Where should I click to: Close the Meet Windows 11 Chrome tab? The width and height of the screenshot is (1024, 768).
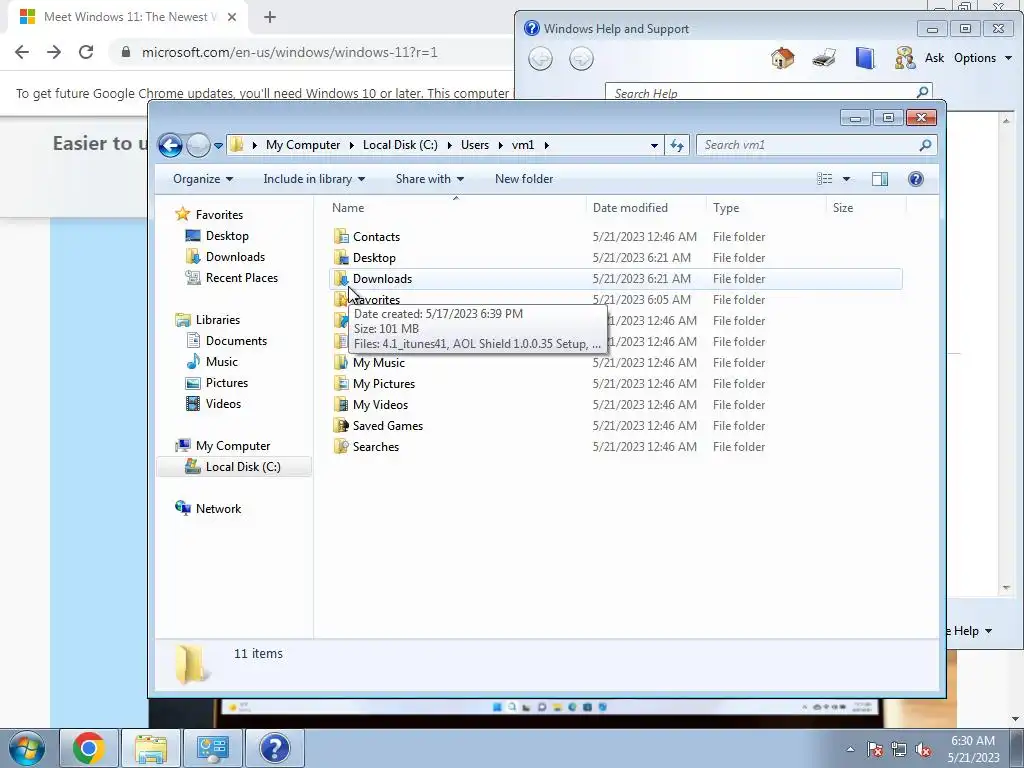(x=232, y=17)
